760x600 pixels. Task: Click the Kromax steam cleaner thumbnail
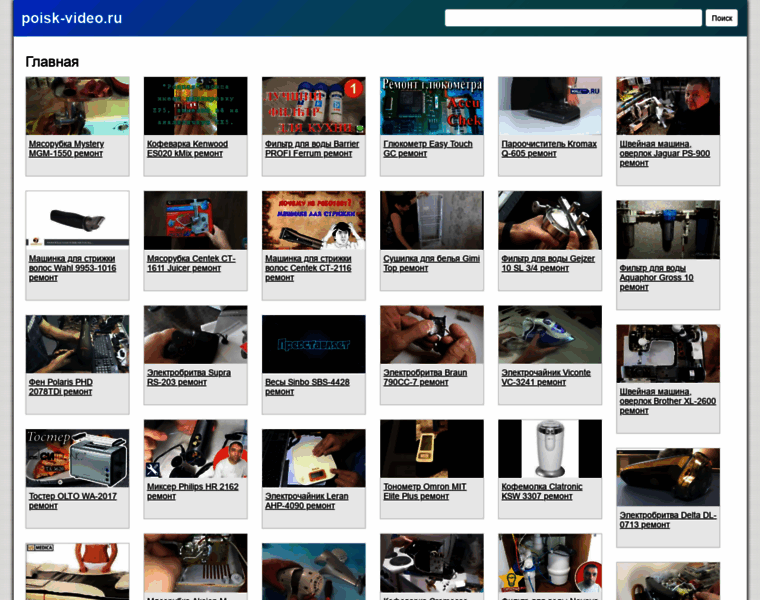(550, 106)
